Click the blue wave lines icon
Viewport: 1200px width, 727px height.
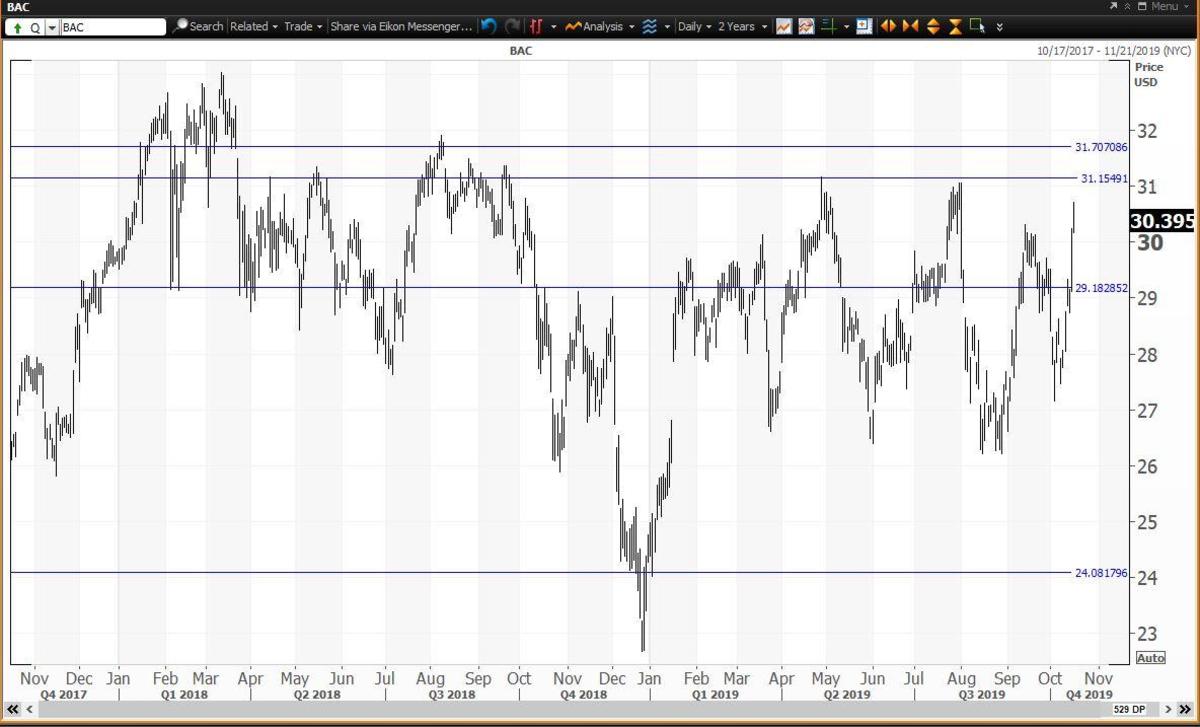click(649, 27)
